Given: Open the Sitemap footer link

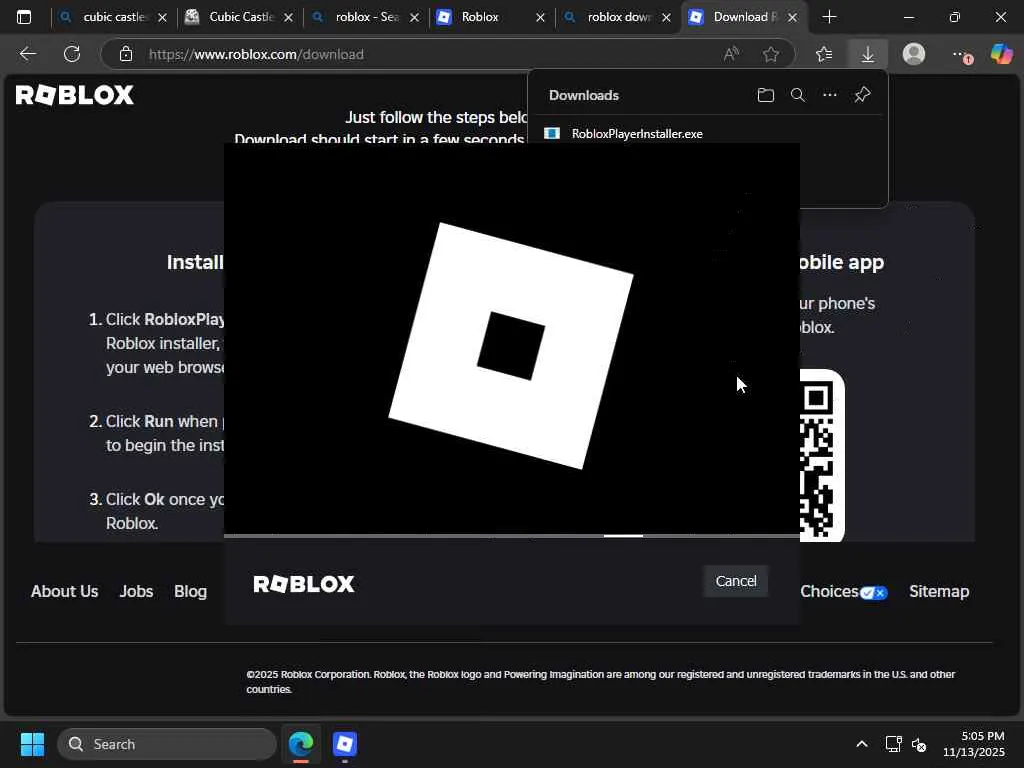Looking at the screenshot, I should tap(938, 591).
